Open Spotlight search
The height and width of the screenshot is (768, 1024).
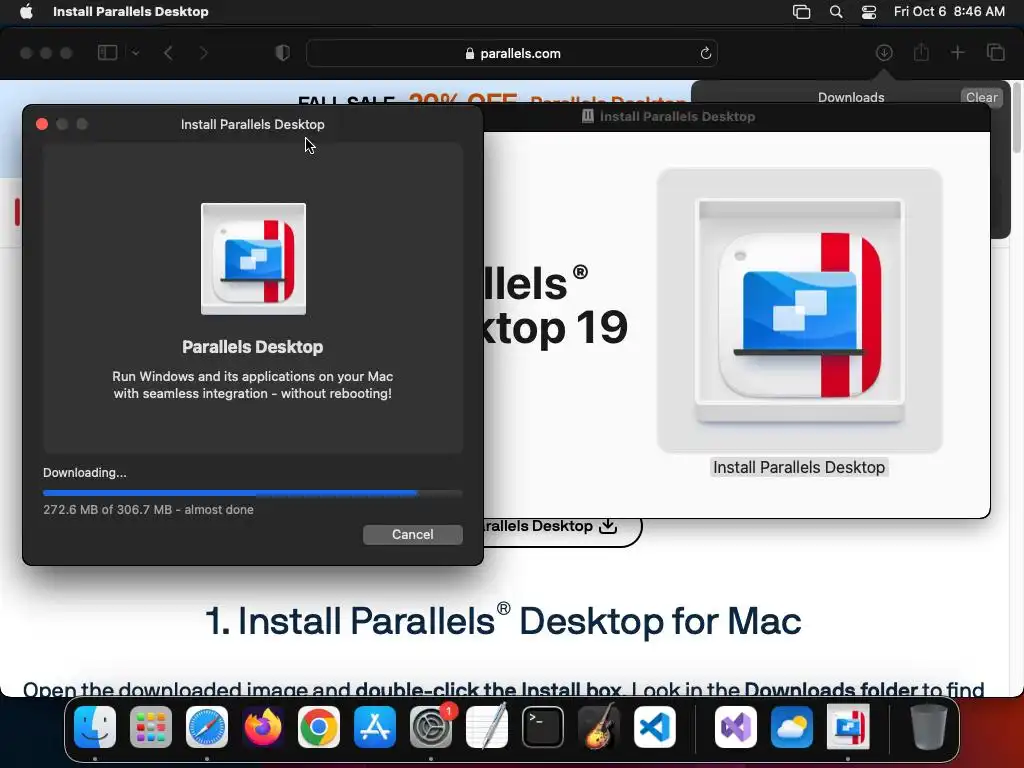coord(836,12)
